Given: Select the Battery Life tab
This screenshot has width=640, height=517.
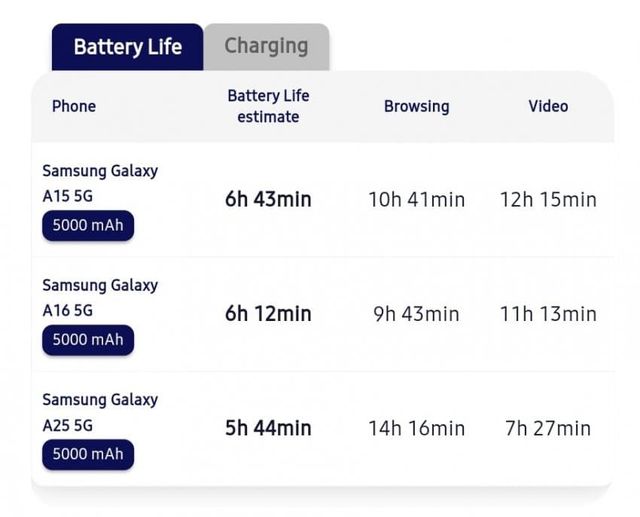Looking at the screenshot, I should pyautogui.click(x=127, y=47).
